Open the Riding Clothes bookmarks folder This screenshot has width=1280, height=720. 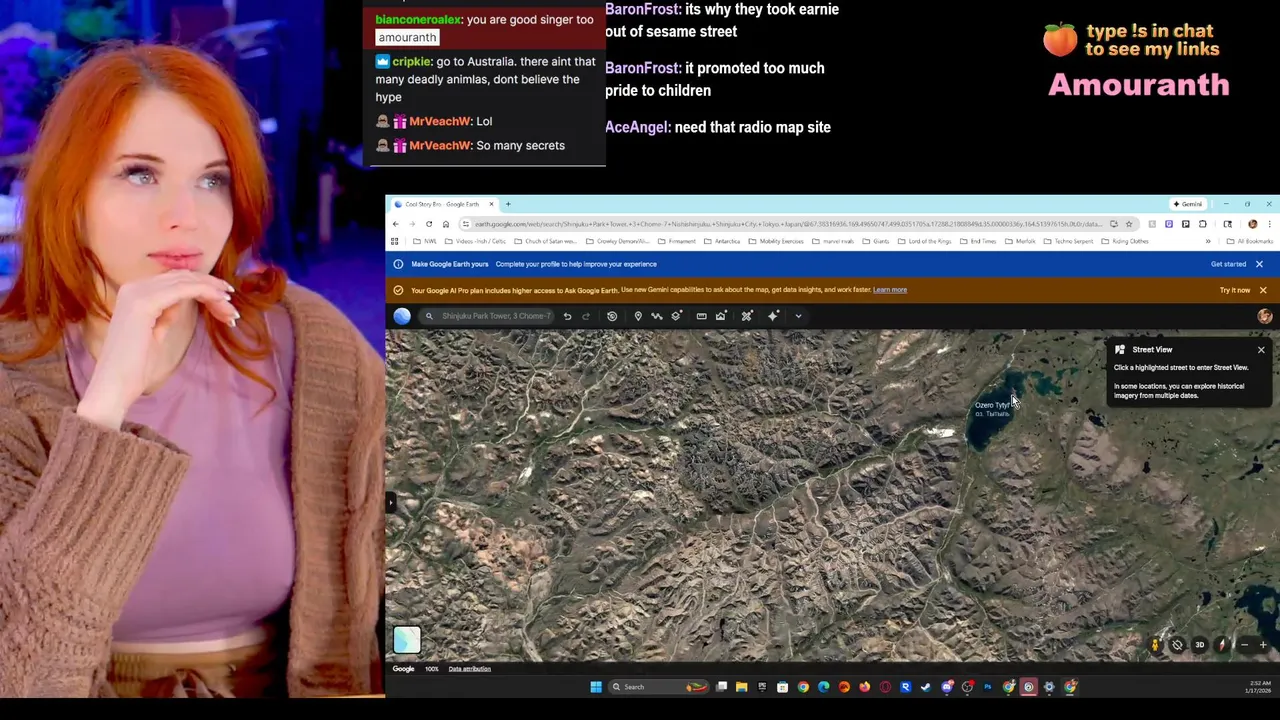click(1126, 241)
